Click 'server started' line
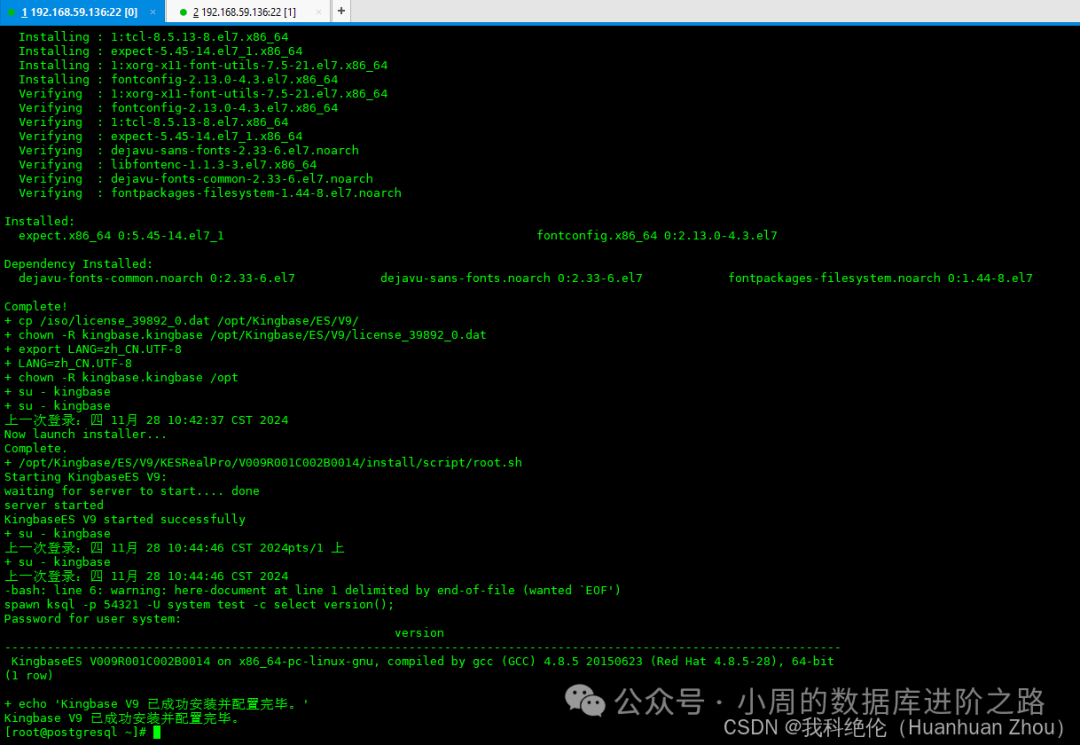1080x745 pixels. click(x=54, y=505)
